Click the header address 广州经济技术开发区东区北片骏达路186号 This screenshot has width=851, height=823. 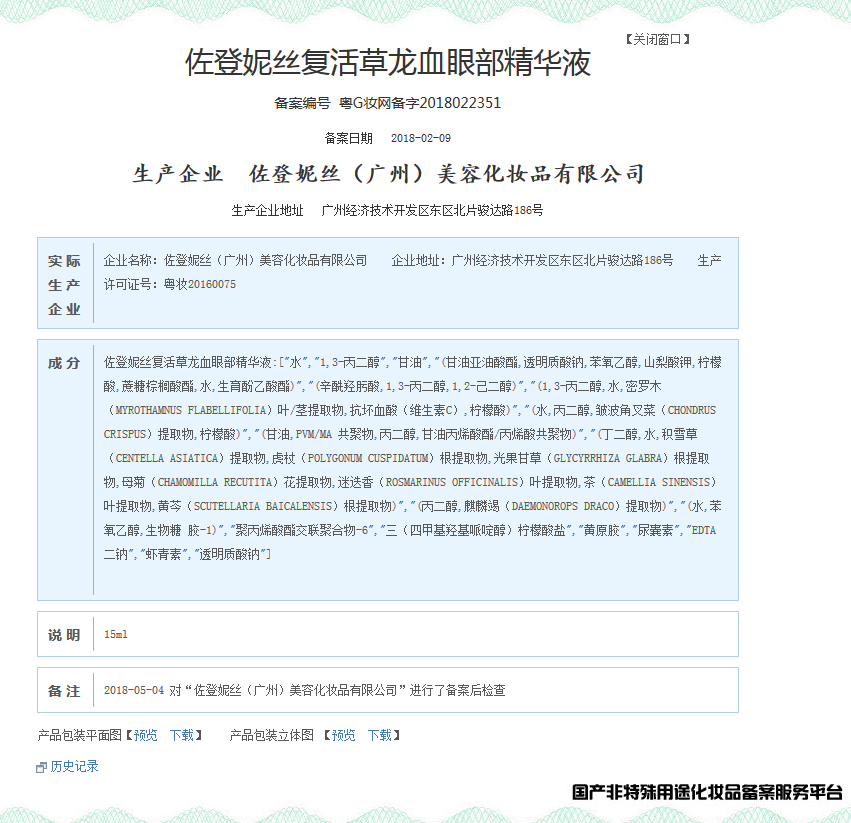pyautogui.click(x=432, y=210)
